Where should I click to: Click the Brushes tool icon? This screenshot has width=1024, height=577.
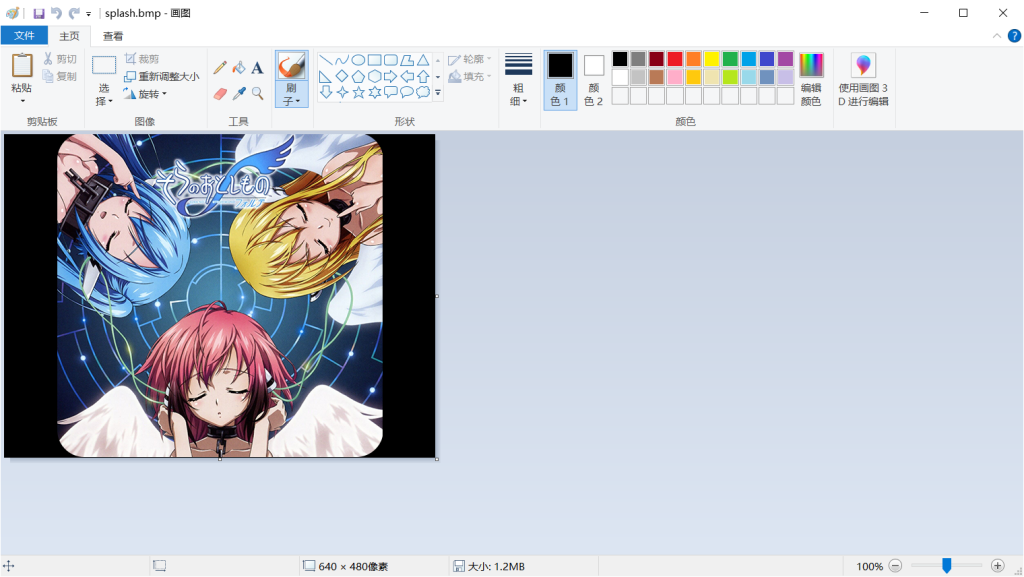291,66
